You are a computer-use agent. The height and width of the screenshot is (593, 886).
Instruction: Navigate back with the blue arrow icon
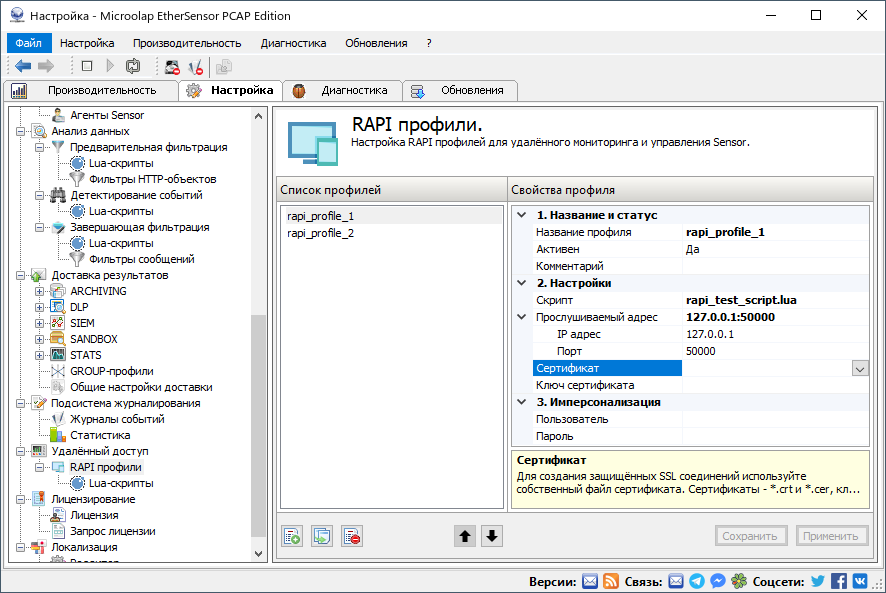(23, 65)
